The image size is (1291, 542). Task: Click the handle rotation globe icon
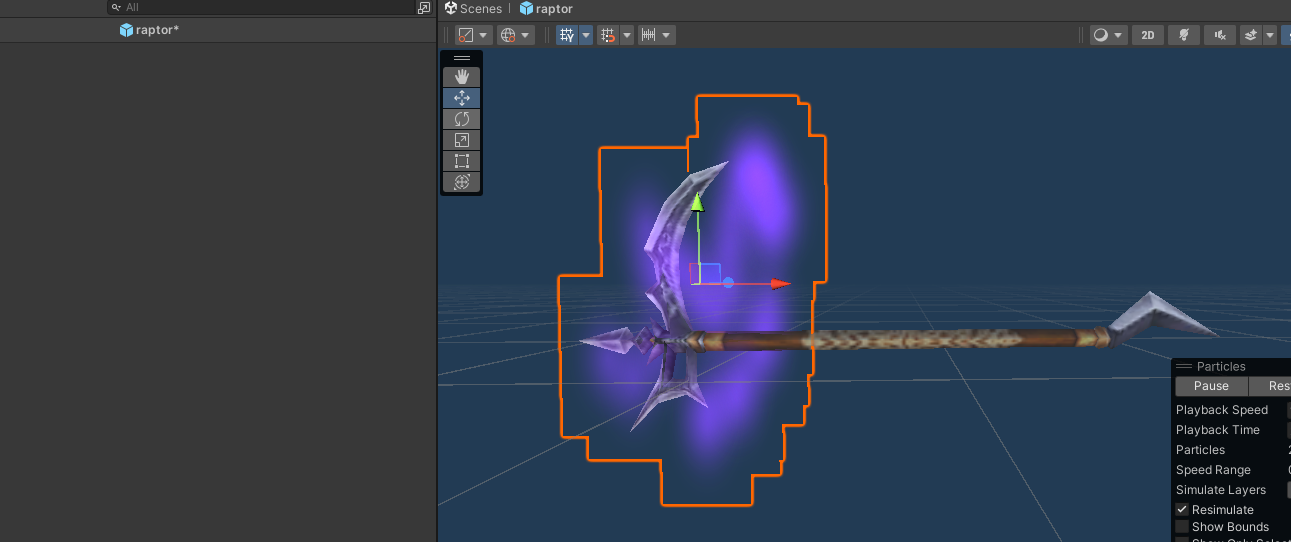click(508, 35)
